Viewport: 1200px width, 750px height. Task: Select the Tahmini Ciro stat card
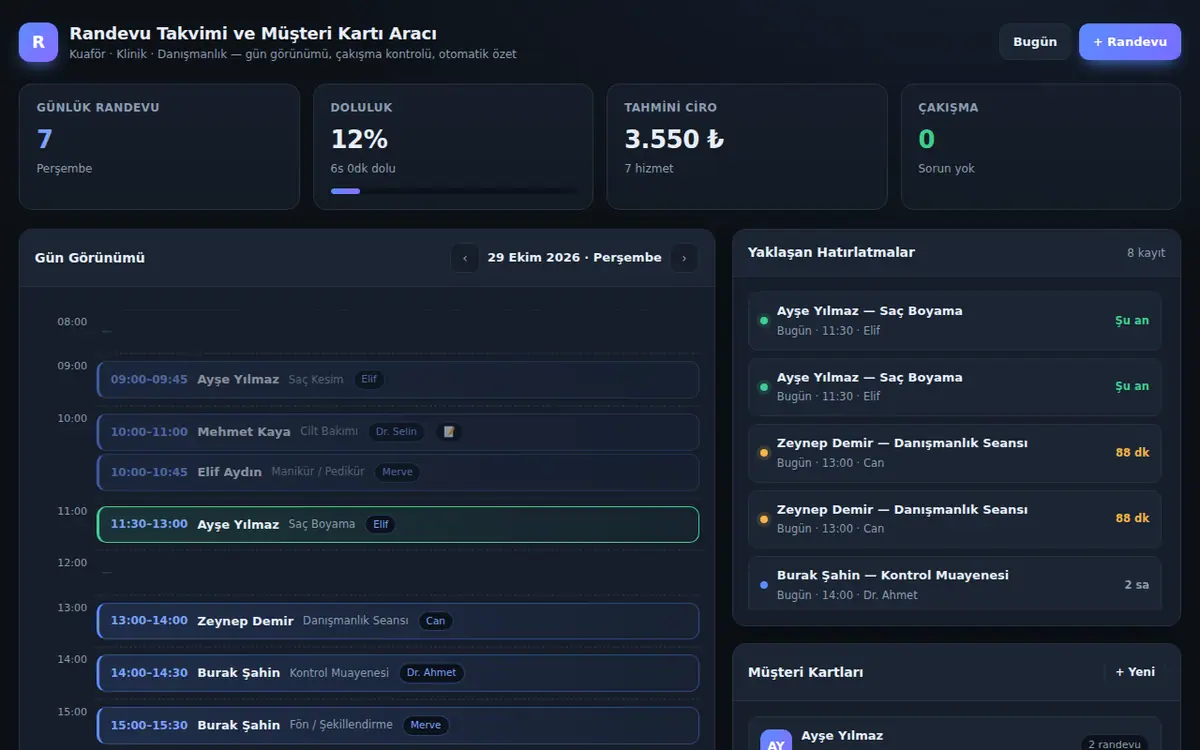[x=747, y=147]
